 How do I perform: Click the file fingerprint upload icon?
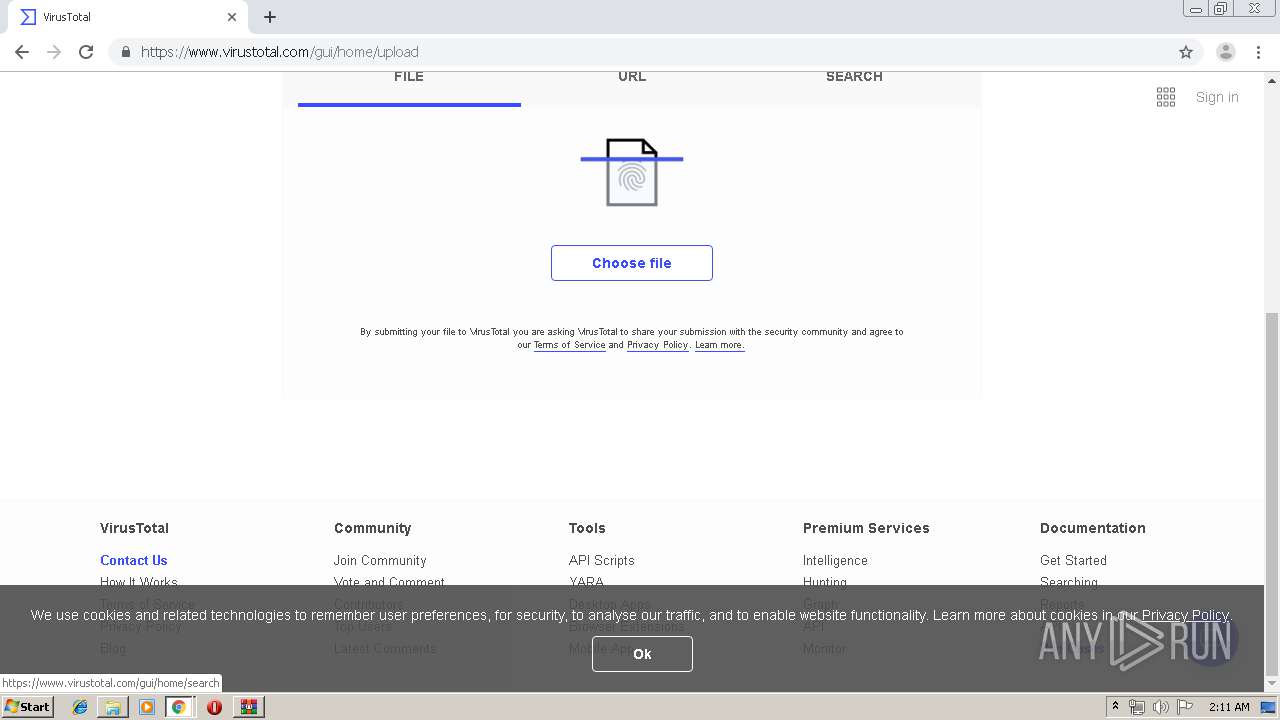click(632, 173)
